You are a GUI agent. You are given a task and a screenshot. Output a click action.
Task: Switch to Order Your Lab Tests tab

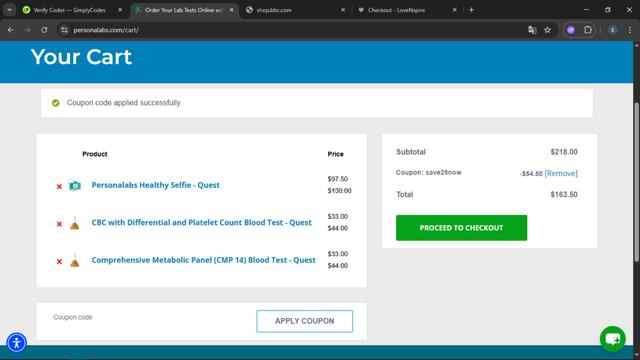click(x=184, y=10)
